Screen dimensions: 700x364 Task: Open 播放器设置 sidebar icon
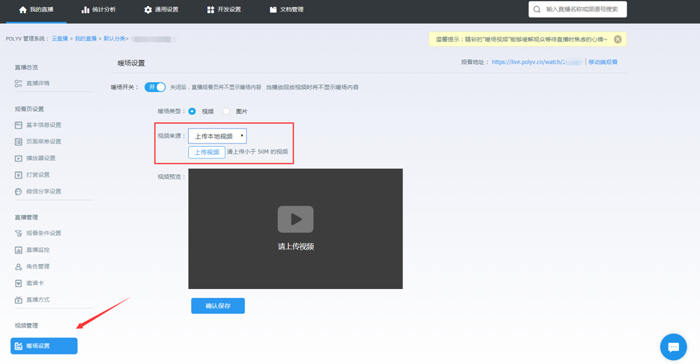pyautogui.click(x=18, y=158)
